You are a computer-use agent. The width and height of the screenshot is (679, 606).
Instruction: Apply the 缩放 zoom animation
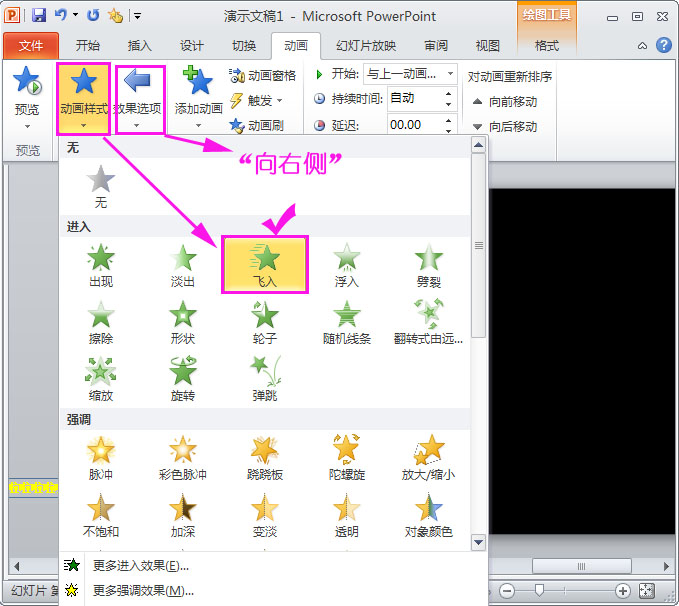[100, 379]
